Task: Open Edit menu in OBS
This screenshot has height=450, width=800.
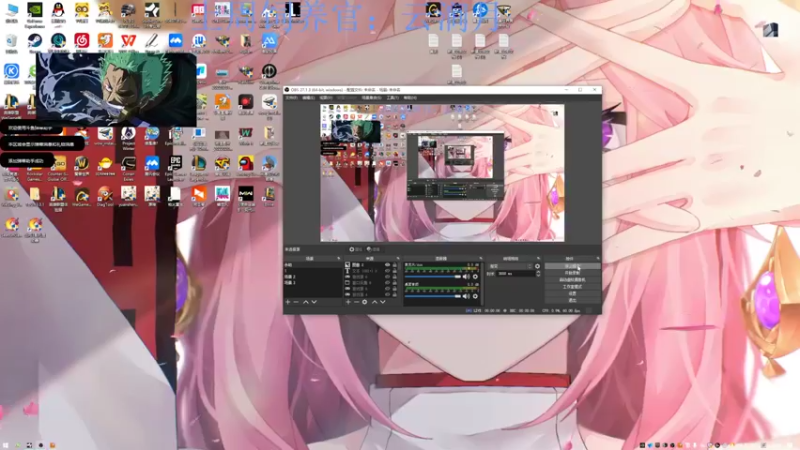Action: pyautogui.click(x=308, y=97)
